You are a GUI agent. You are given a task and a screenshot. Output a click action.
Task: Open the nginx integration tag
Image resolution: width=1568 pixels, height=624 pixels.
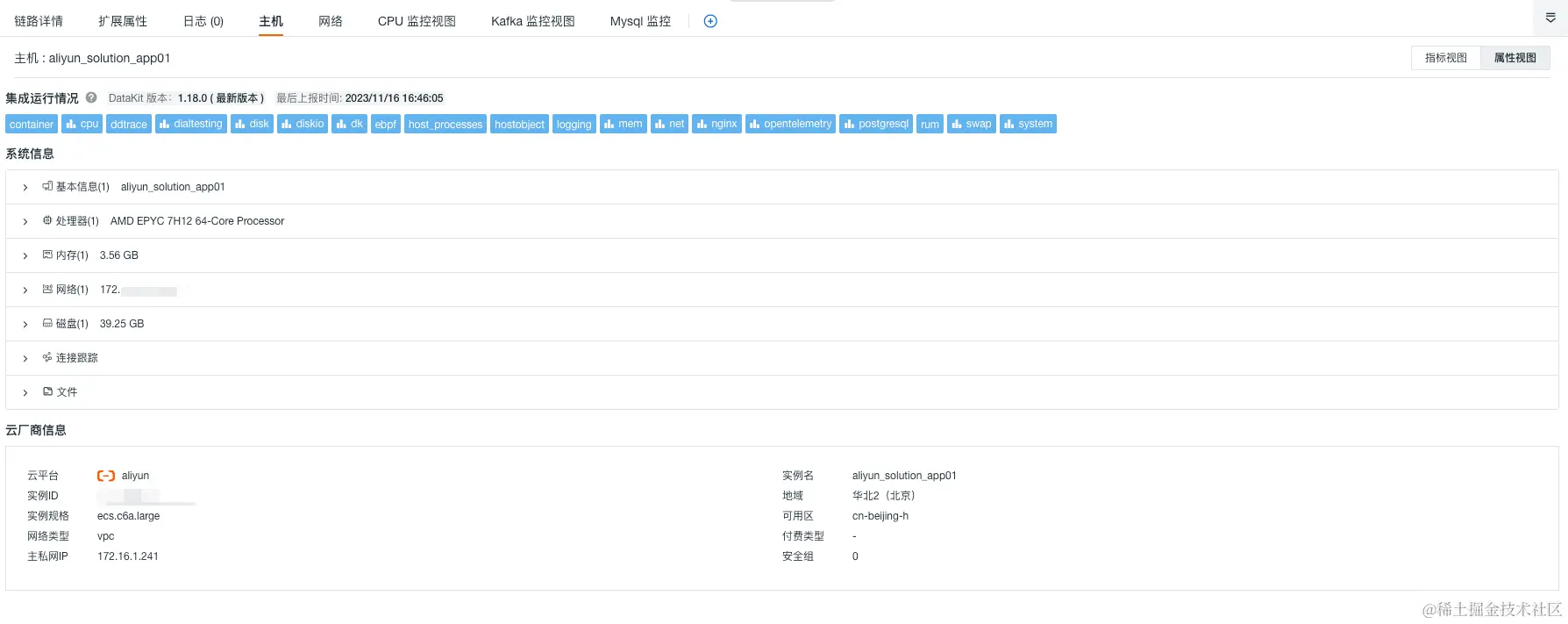pyautogui.click(x=716, y=124)
